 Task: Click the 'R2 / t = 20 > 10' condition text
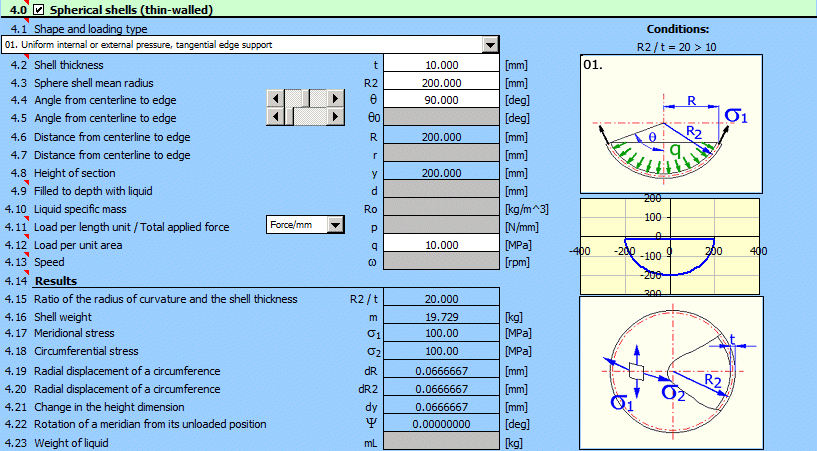coord(676,47)
